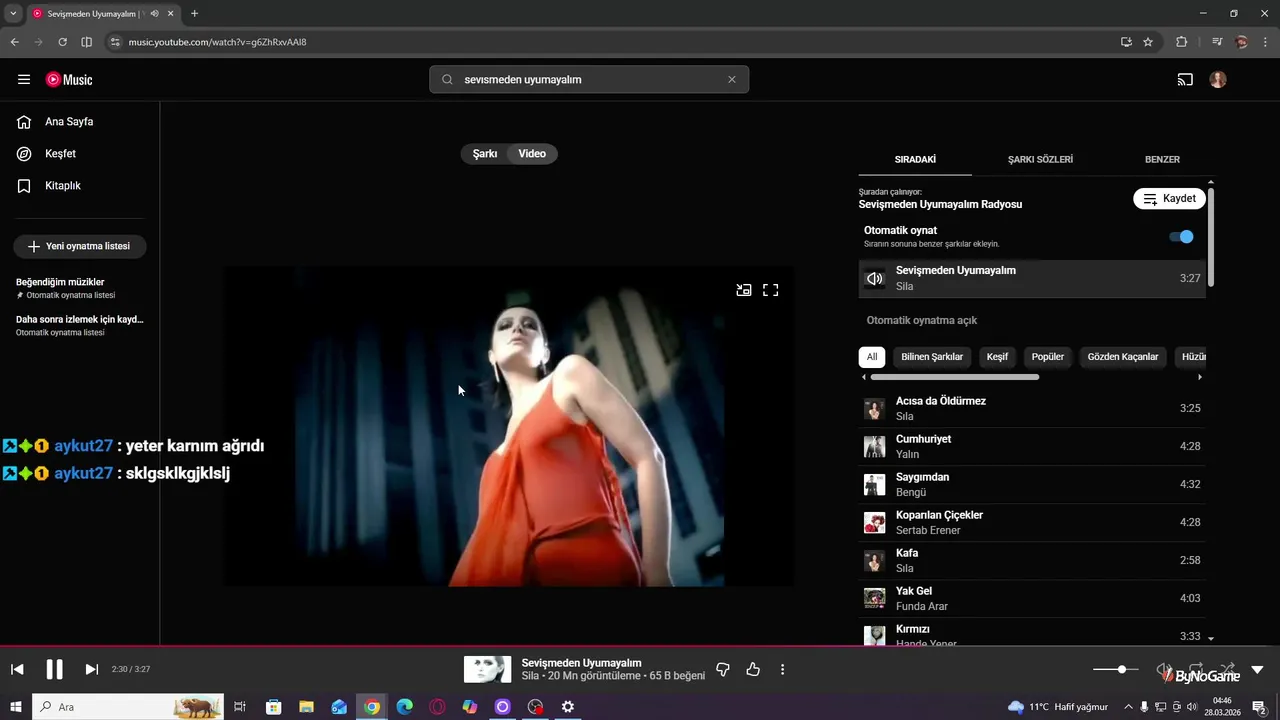Click the Saygımdan album thumbnail
This screenshot has width=1280, height=720.
click(x=875, y=485)
